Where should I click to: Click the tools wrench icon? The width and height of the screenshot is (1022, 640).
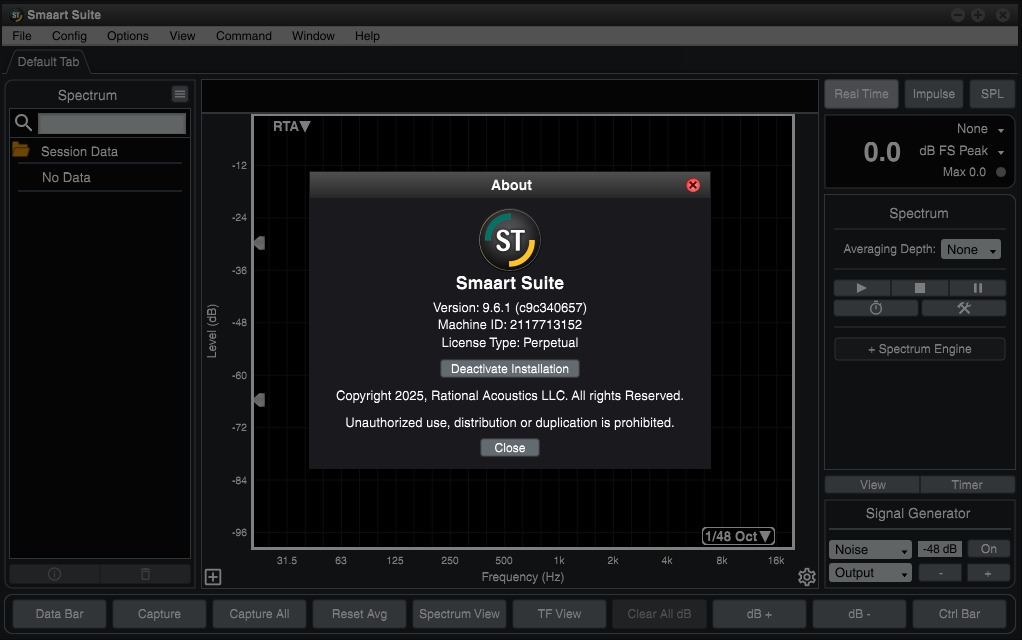coord(963,308)
